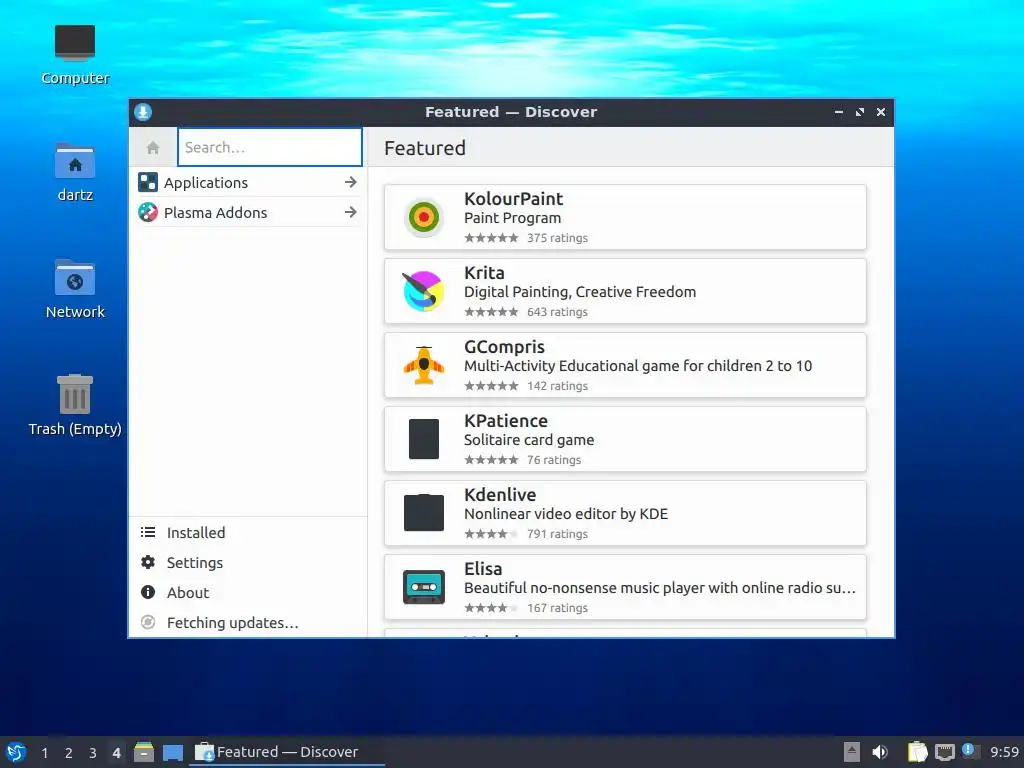The width and height of the screenshot is (1024, 768).
Task: Click the Applications category icon
Action: click(148, 182)
